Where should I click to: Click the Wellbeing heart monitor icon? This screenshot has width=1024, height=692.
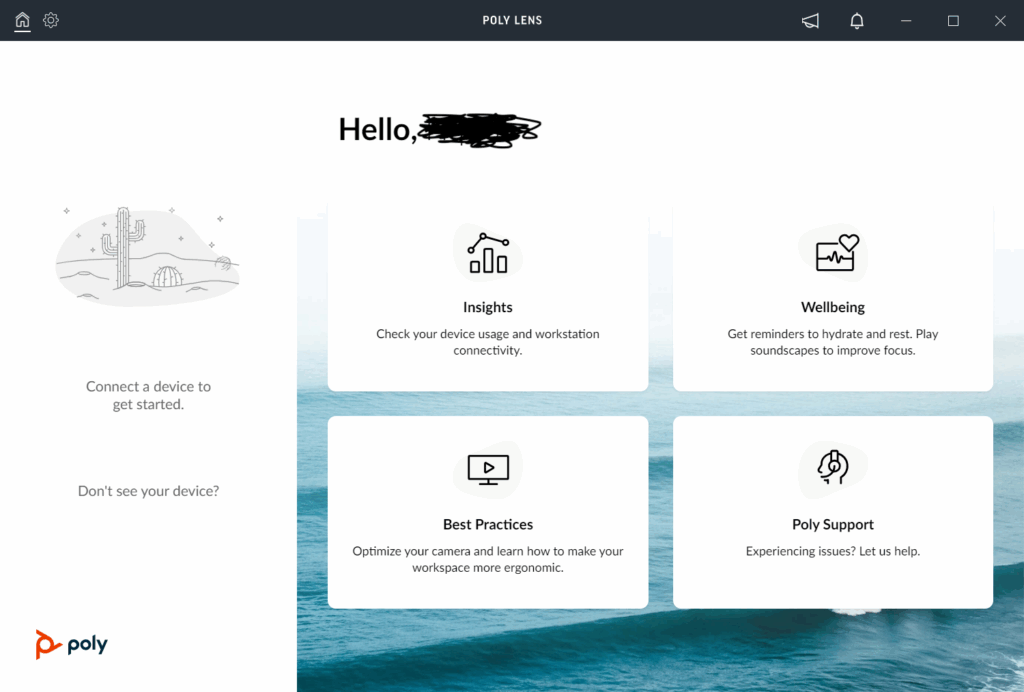pos(837,253)
